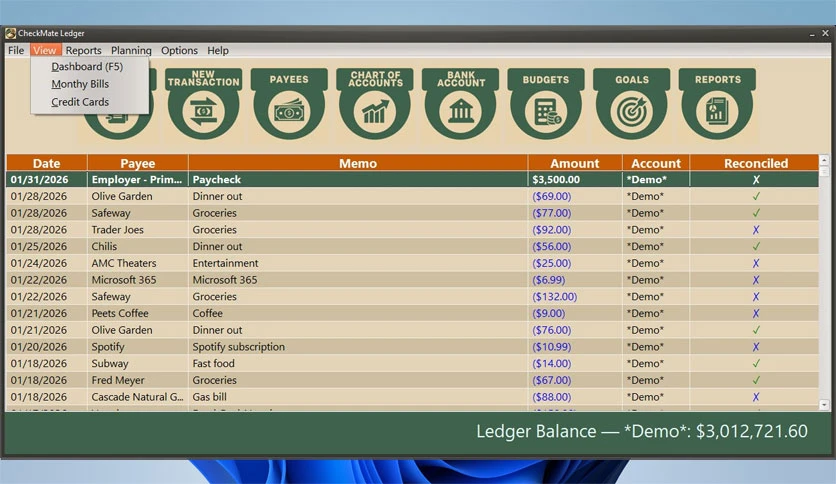Toggle reconciled check on Olive Garden 01/28 row
836x484 pixels.
pyautogui.click(x=756, y=196)
